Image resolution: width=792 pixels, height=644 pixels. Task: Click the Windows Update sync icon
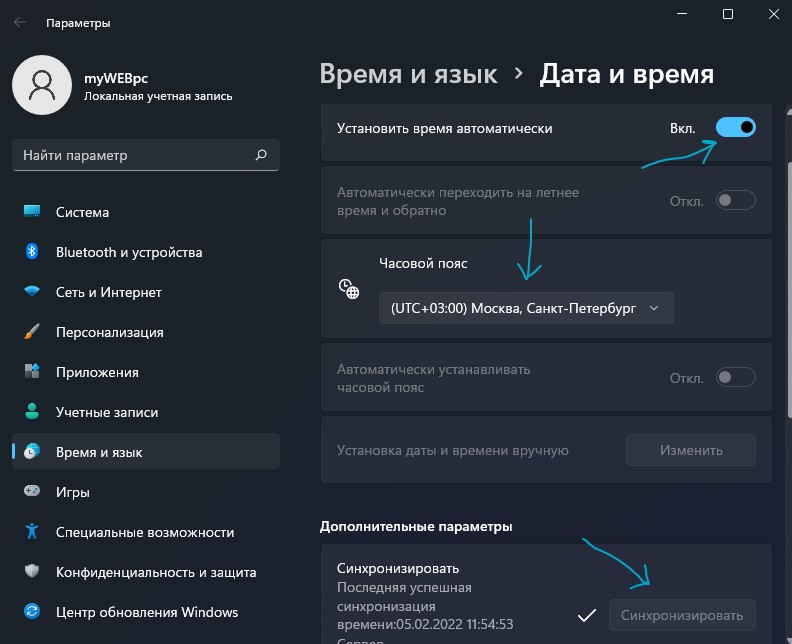point(32,611)
